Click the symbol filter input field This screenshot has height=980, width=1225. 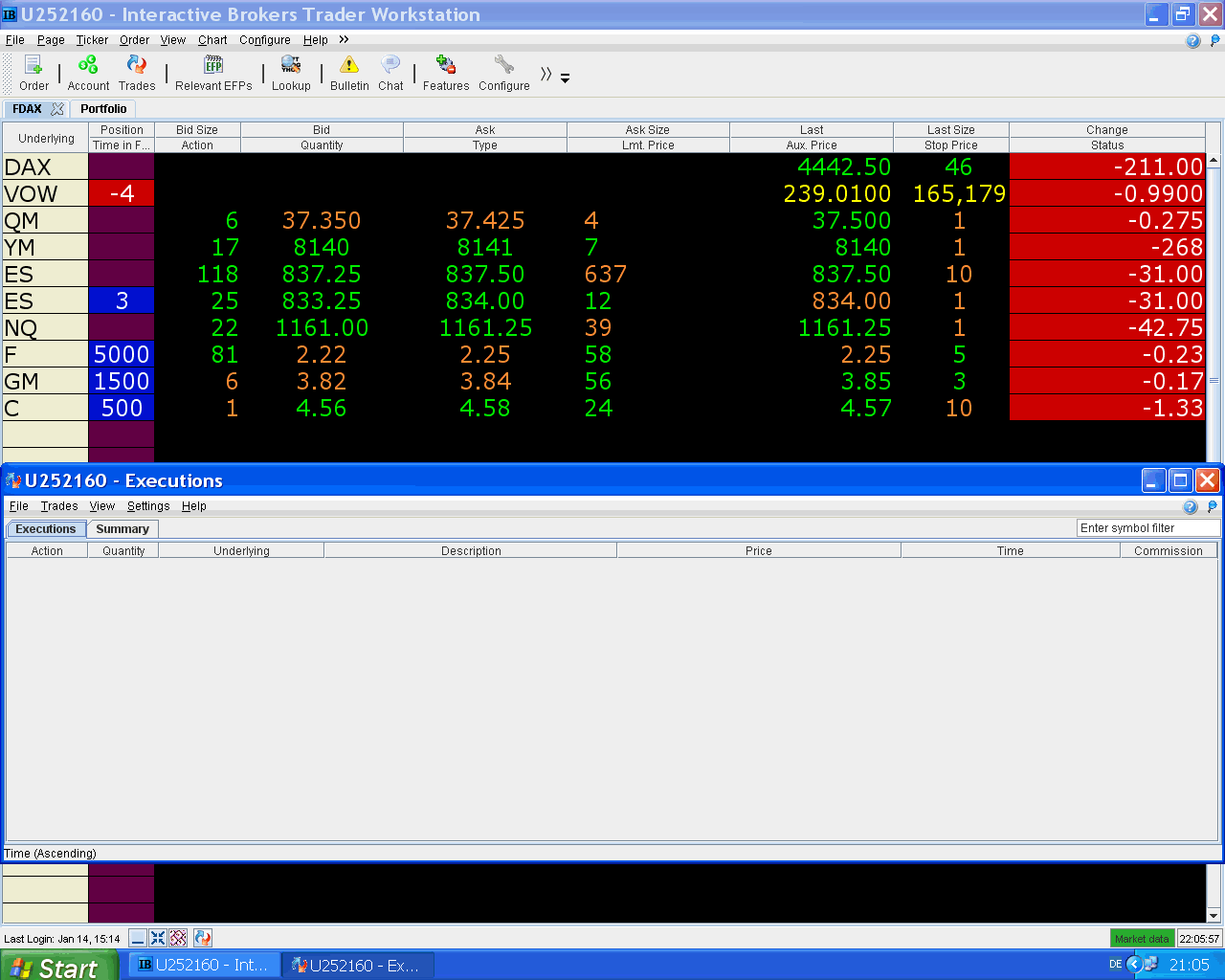pos(1148,528)
